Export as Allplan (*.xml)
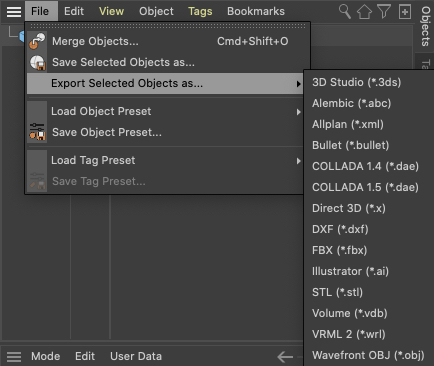Image resolution: width=434 pixels, height=366 pixels. (x=369, y=124)
